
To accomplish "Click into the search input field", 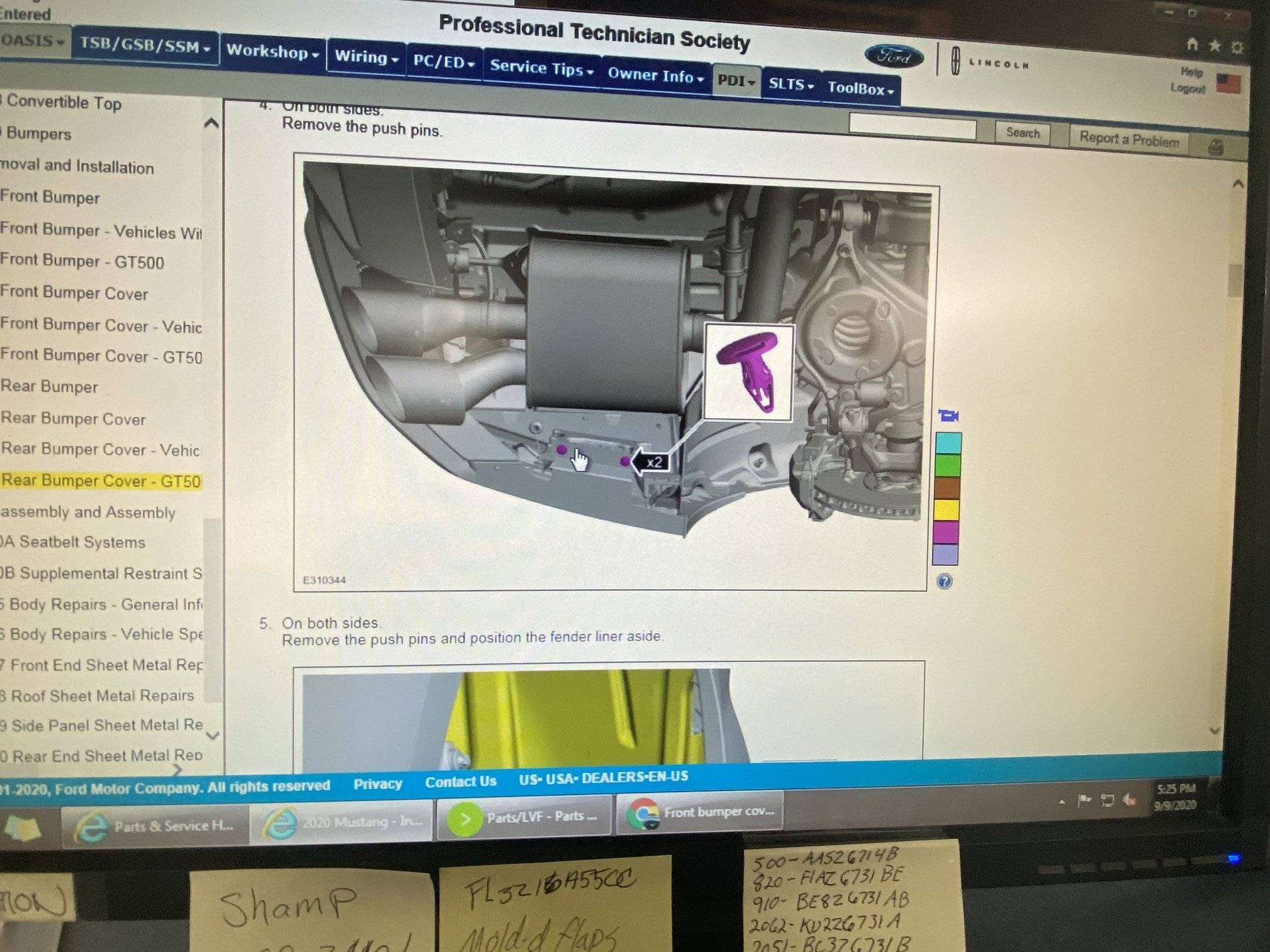I will click(x=912, y=127).
